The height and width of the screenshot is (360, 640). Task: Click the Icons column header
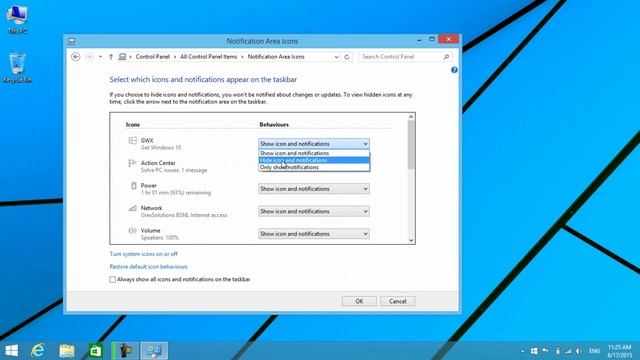(133, 124)
